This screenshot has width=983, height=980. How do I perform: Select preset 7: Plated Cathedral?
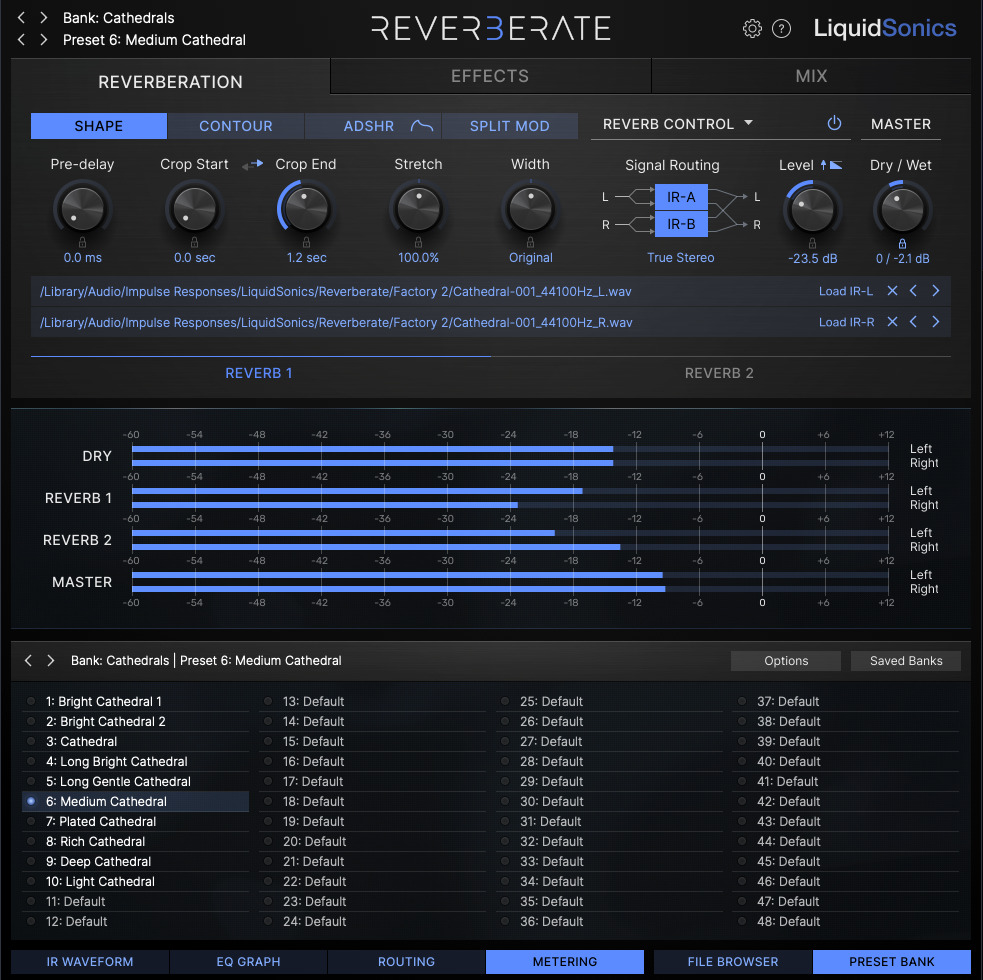[135, 821]
